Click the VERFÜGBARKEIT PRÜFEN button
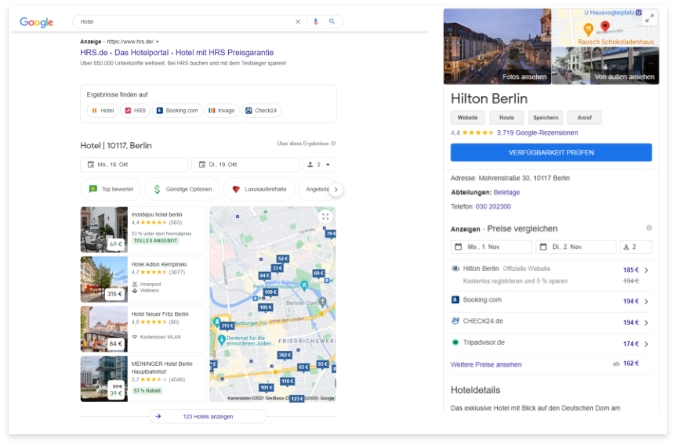The height and width of the screenshot is (446, 676). pyautogui.click(x=551, y=153)
